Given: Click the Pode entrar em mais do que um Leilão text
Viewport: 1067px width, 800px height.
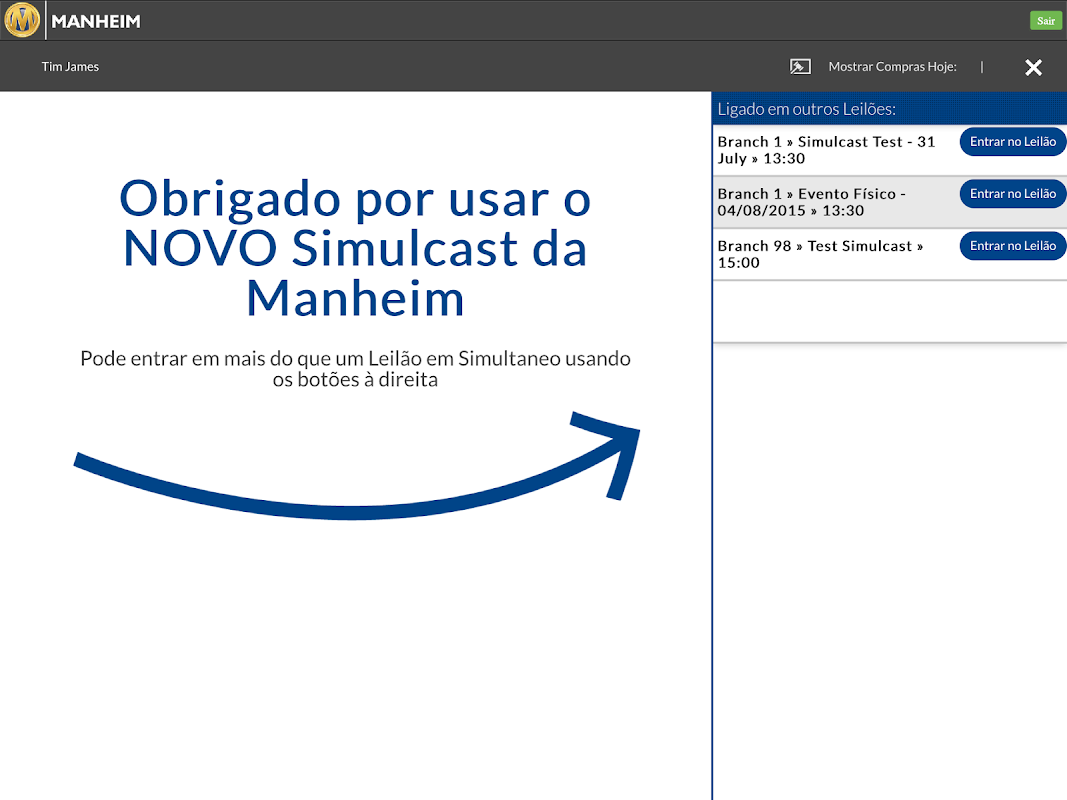Looking at the screenshot, I should click(355, 369).
